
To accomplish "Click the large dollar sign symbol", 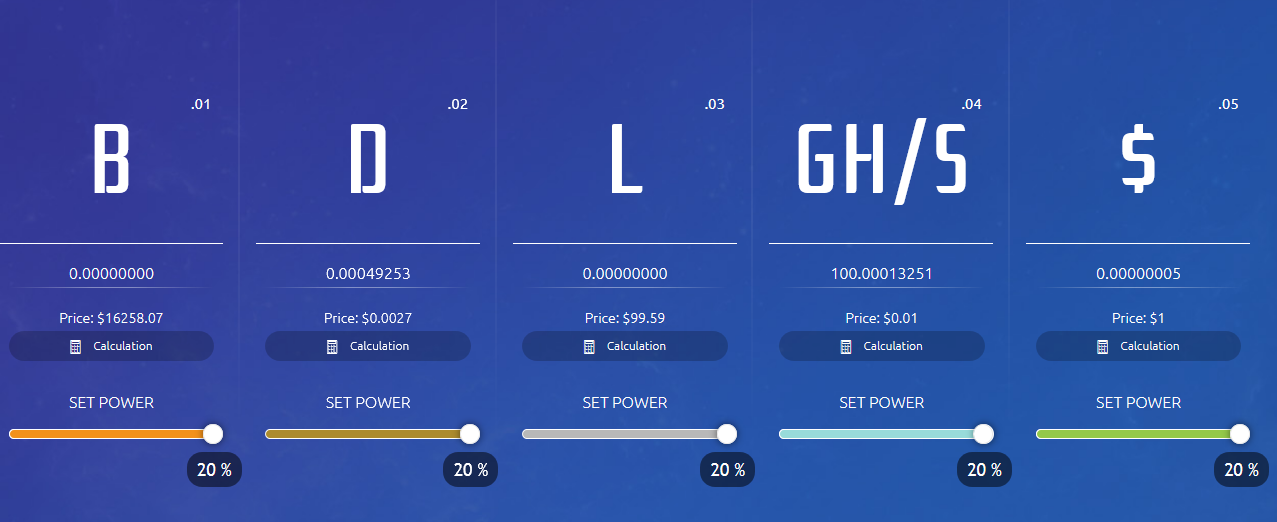I will point(1138,159).
